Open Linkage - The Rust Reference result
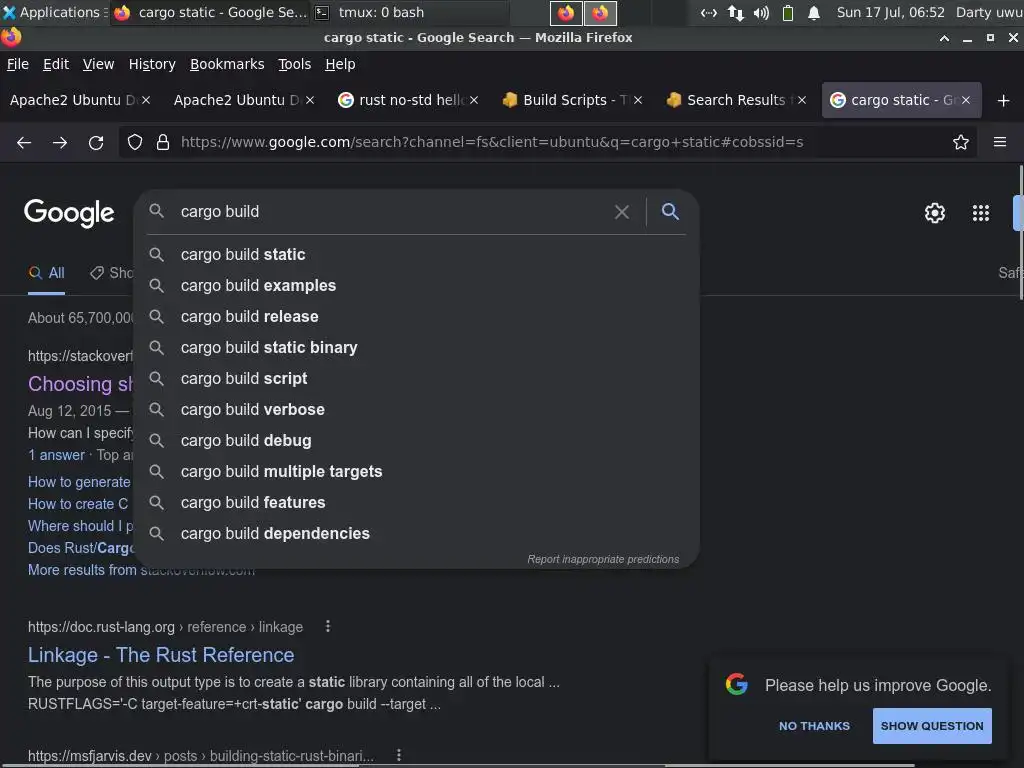Image resolution: width=1024 pixels, height=768 pixels. 161,655
